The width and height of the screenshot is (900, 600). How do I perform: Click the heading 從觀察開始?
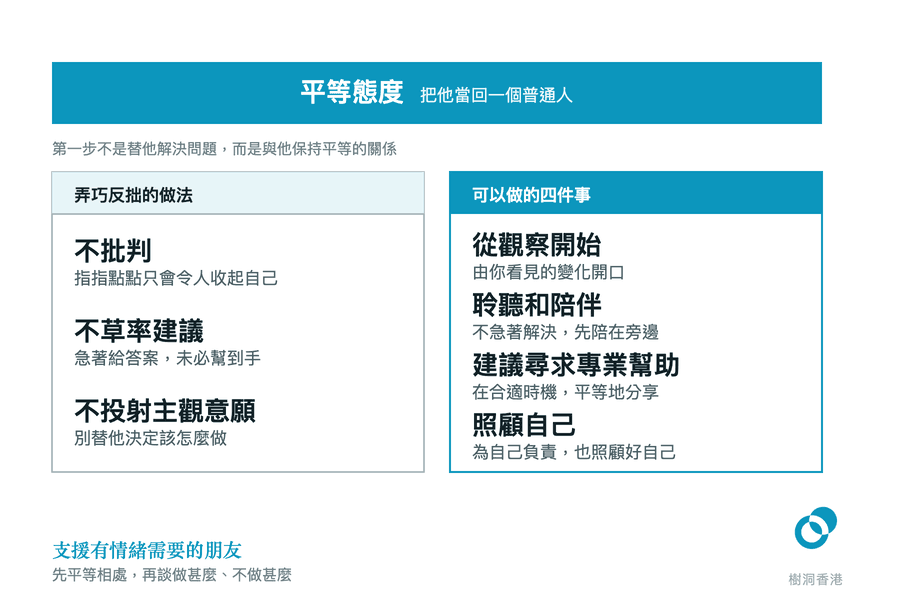pos(537,245)
